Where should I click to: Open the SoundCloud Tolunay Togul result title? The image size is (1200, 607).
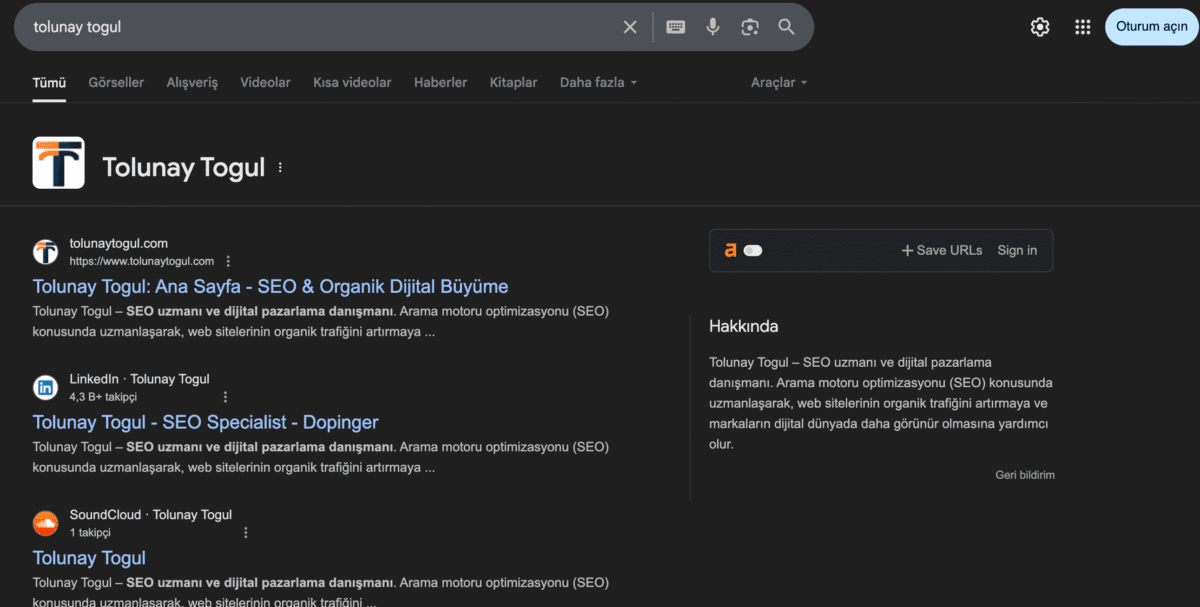[89, 558]
